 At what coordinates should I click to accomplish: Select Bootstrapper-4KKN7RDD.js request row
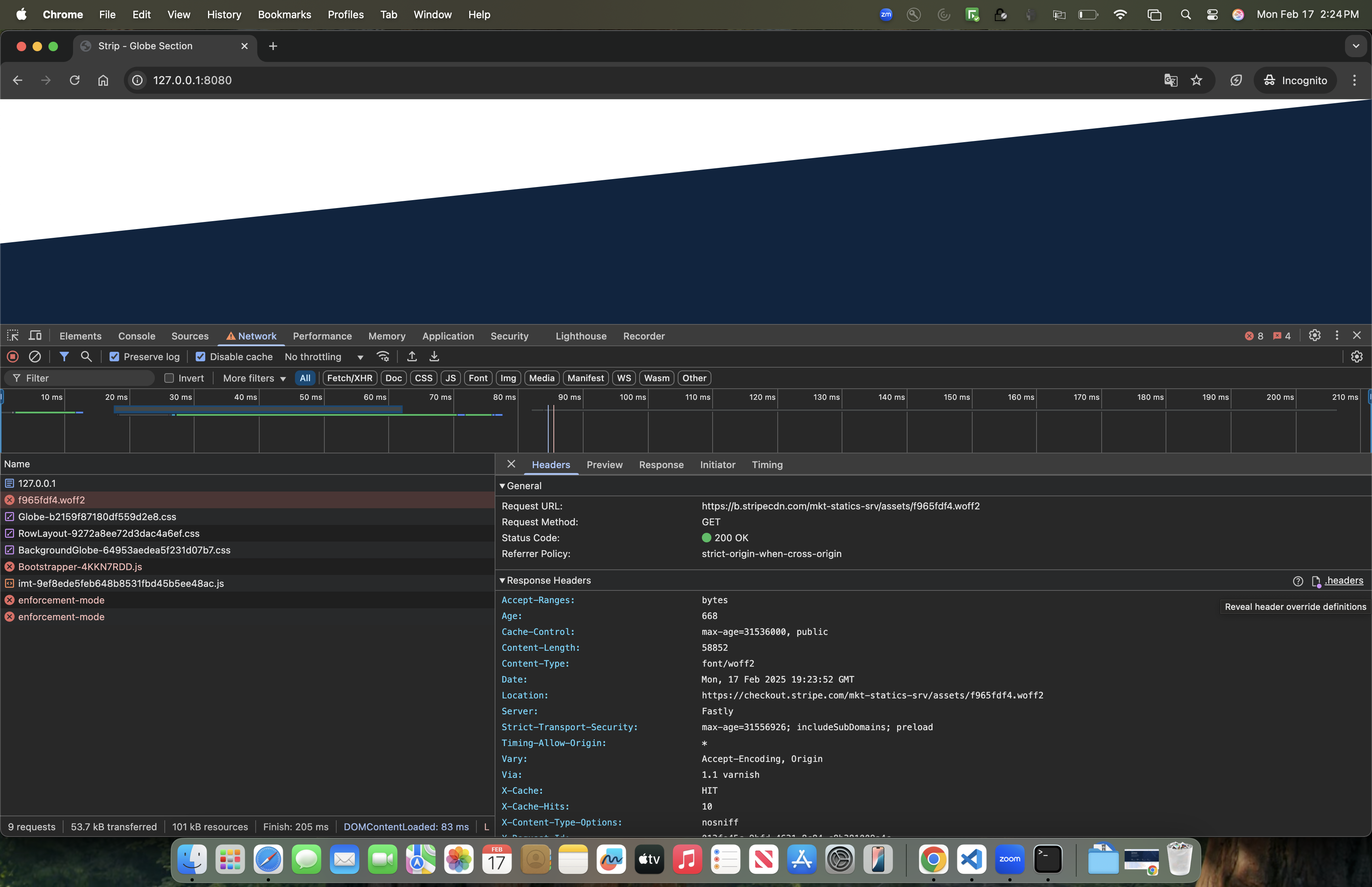(x=80, y=567)
